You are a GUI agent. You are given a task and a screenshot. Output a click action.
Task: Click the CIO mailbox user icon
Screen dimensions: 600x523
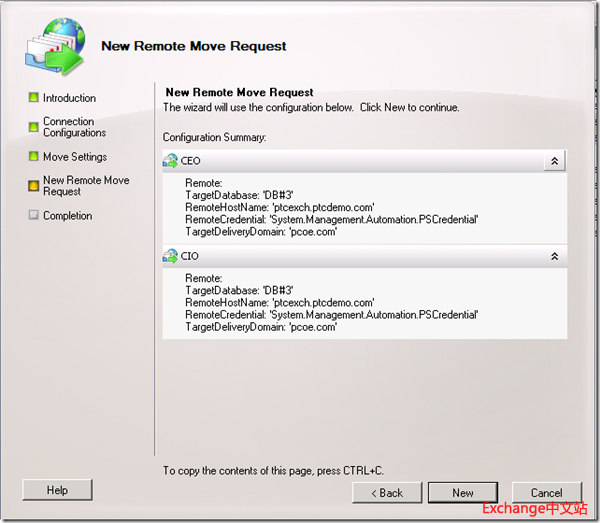click(x=170, y=257)
